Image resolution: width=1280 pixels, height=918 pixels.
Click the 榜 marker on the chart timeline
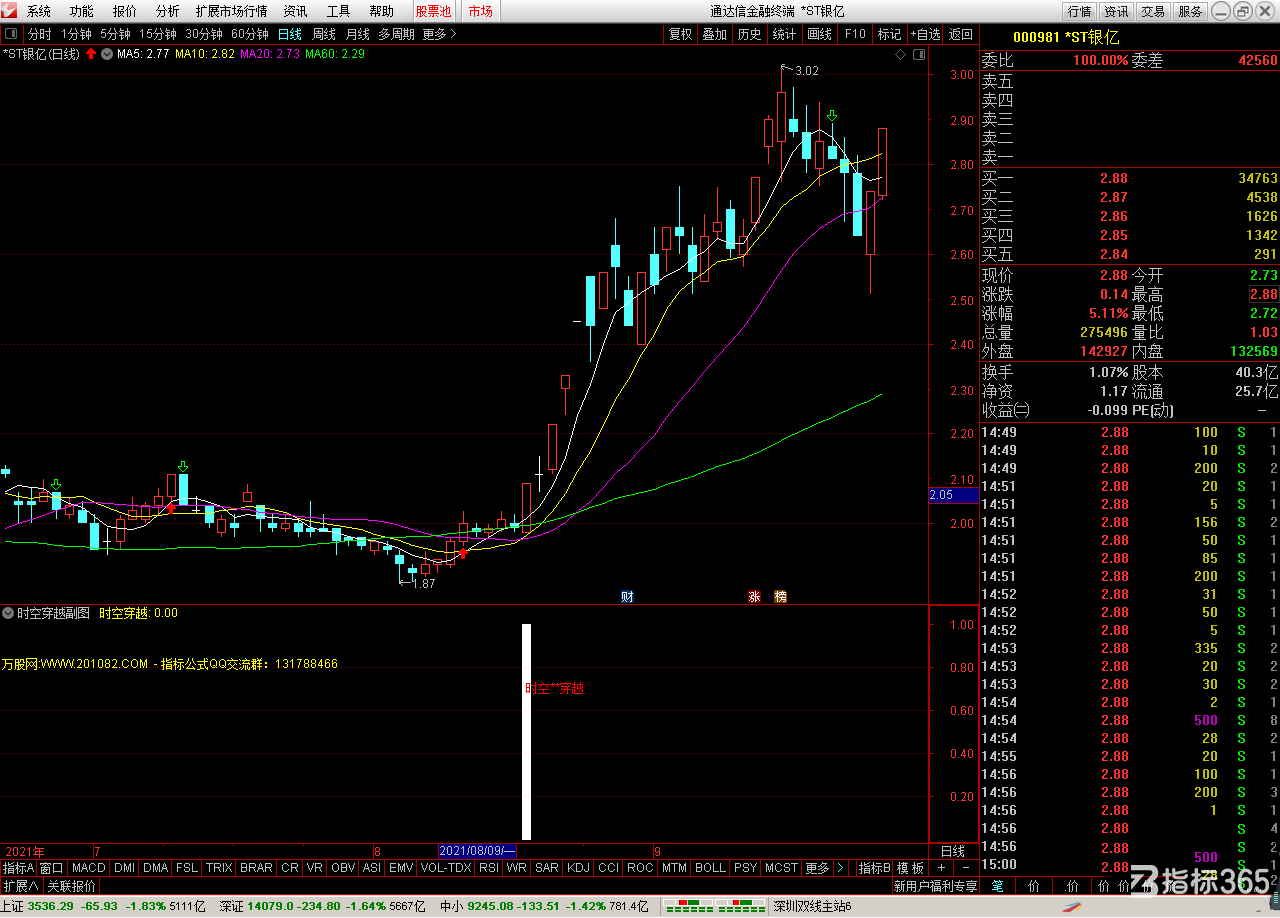pos(781,597)
